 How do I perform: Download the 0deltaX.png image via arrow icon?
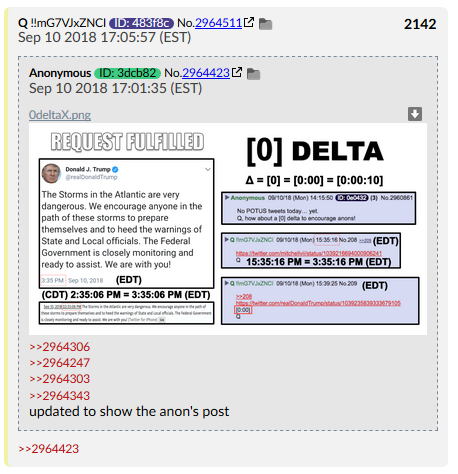tap(415, 114)
